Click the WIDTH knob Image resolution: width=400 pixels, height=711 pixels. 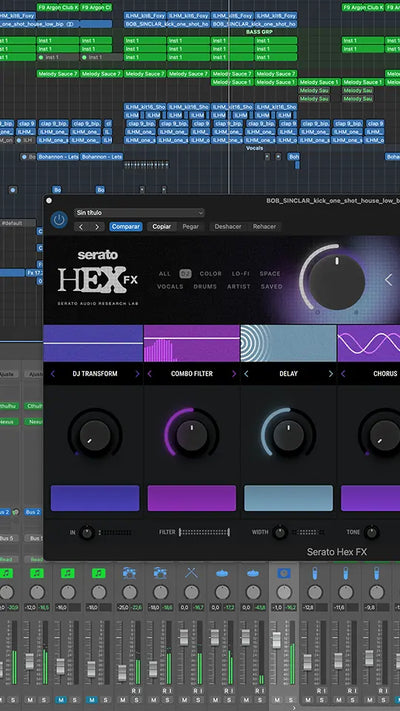[x=280, y=532]
